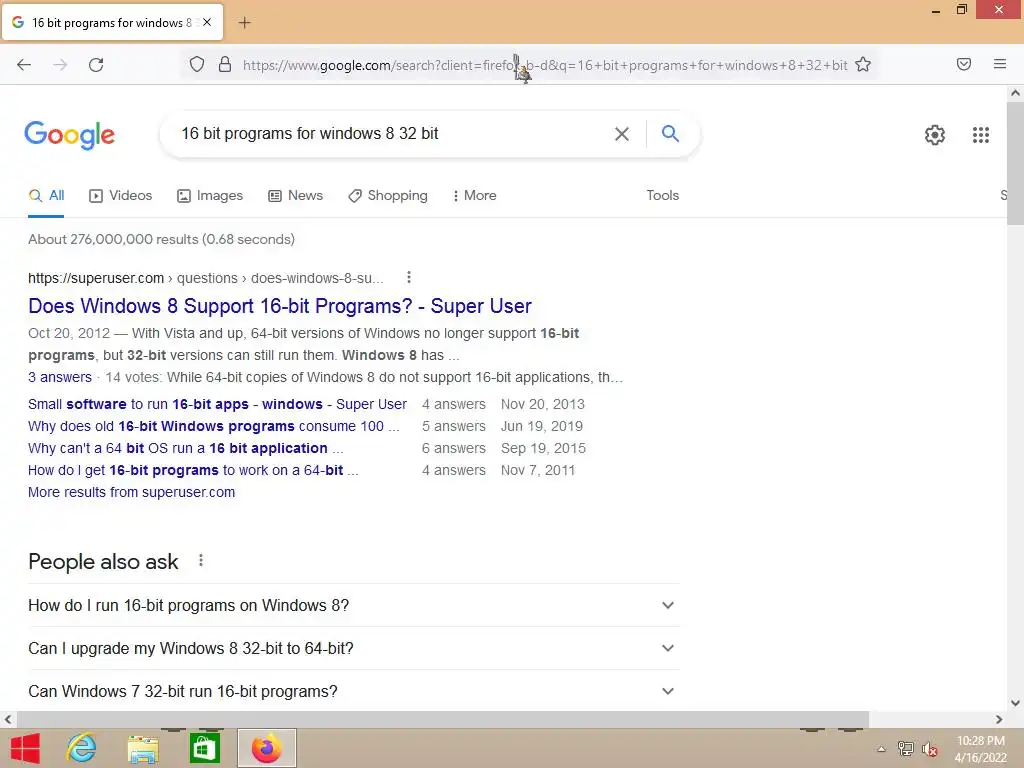Click the muted volume tray icon

[x=930, y=749]
